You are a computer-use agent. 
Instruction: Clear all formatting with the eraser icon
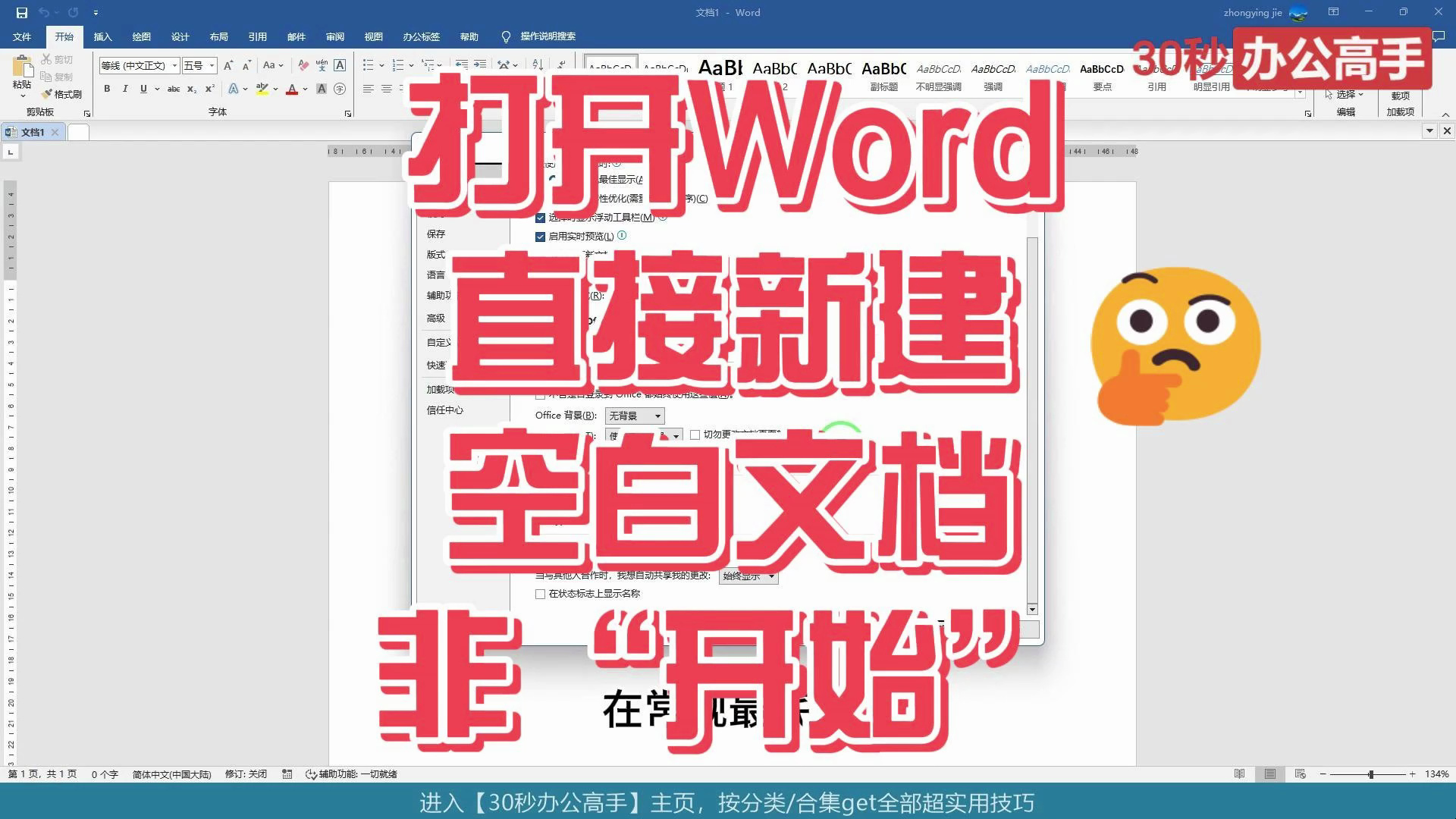click(x=303, y=65)
